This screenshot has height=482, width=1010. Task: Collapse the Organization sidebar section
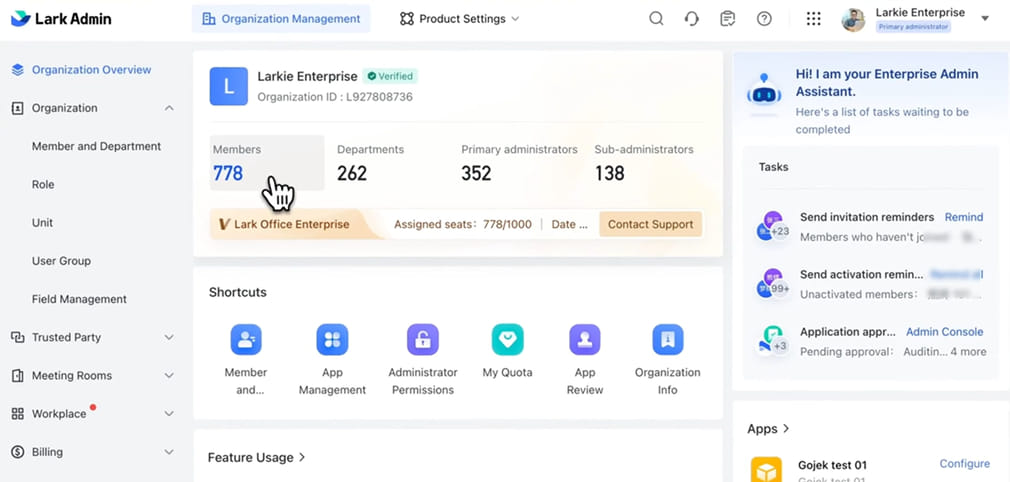[169, 108]
